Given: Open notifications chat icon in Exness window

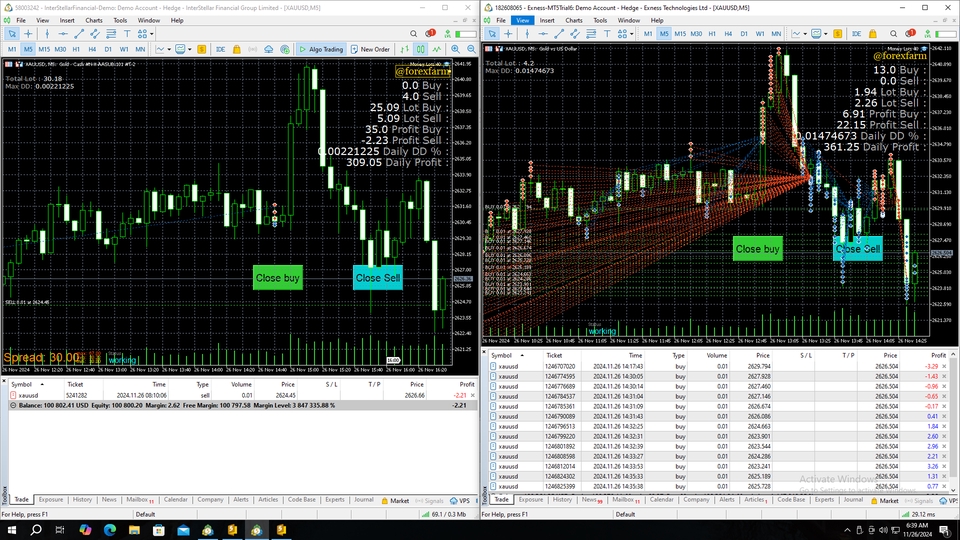Looking at the screenshot, I should click(910, 34).
